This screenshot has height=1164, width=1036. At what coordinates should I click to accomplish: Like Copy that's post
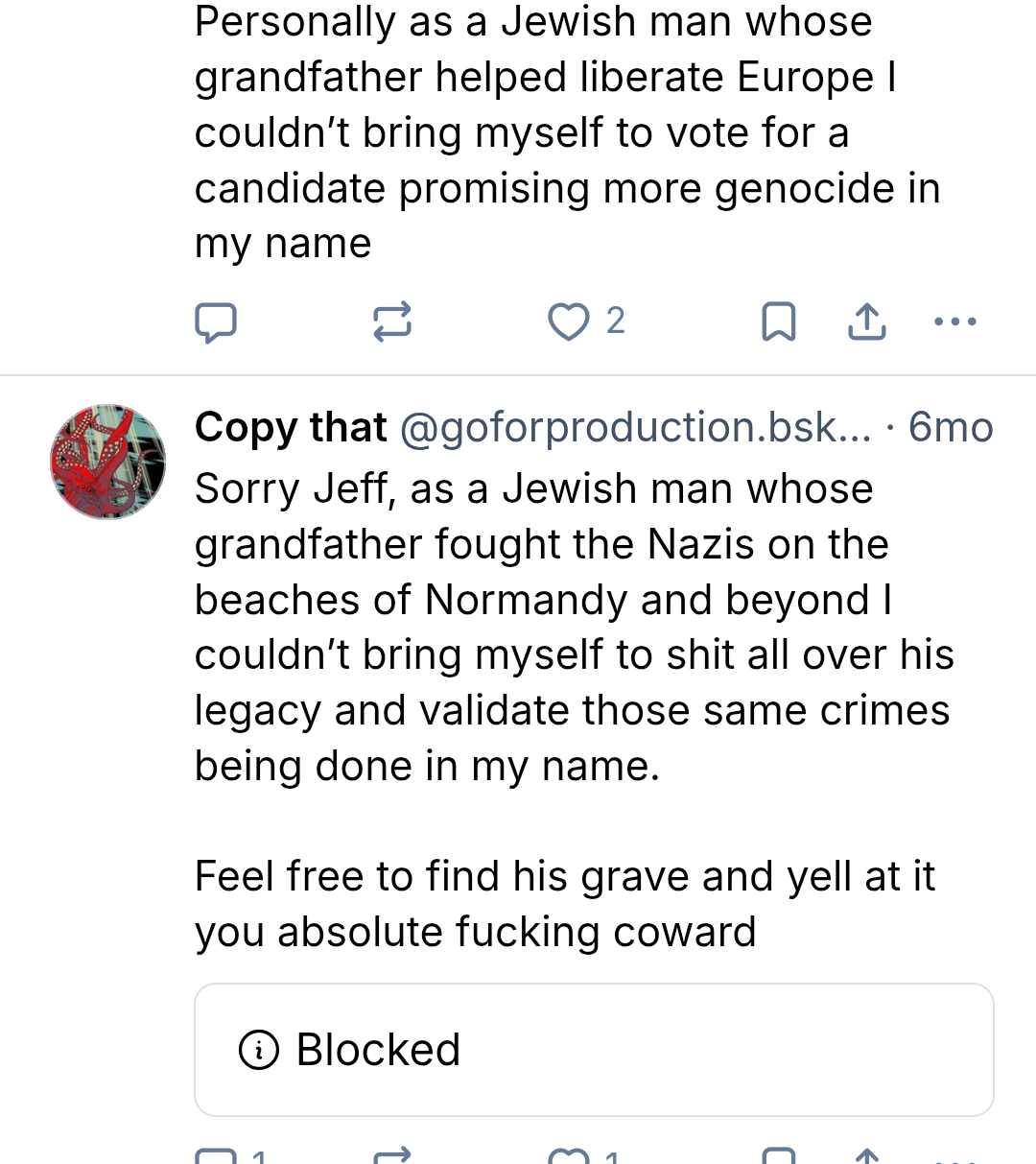569,1156
